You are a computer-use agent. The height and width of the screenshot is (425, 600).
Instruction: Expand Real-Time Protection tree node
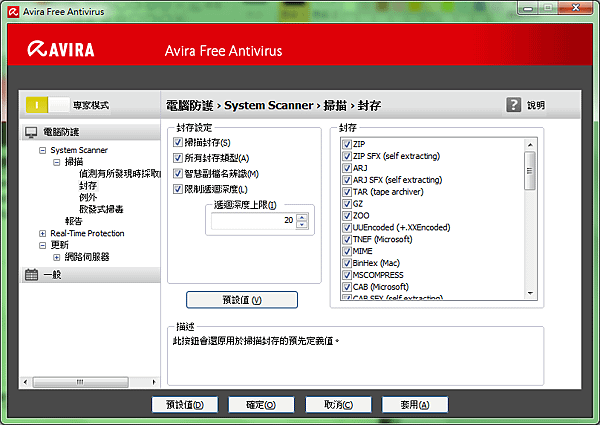click(42, 233)
